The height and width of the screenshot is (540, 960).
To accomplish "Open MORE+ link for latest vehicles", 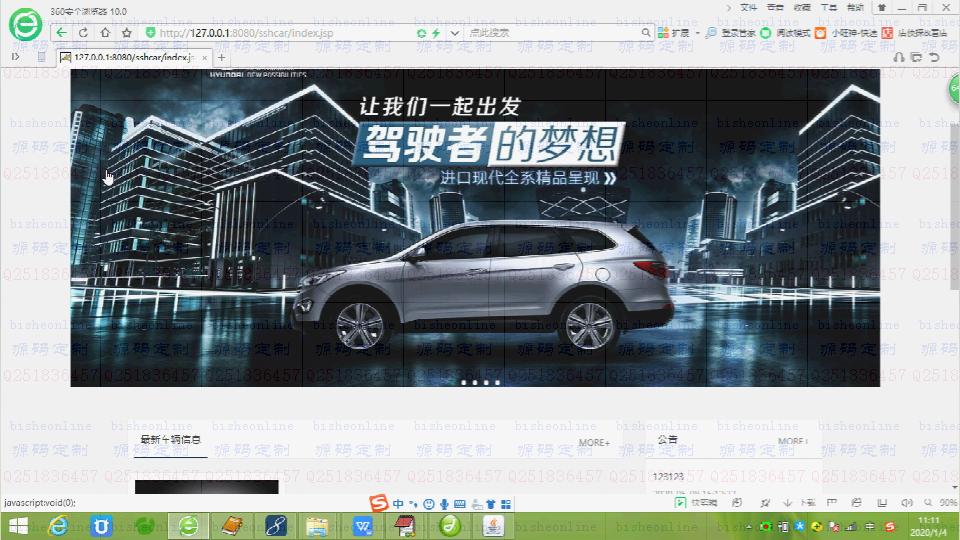I will coord(594,442).
